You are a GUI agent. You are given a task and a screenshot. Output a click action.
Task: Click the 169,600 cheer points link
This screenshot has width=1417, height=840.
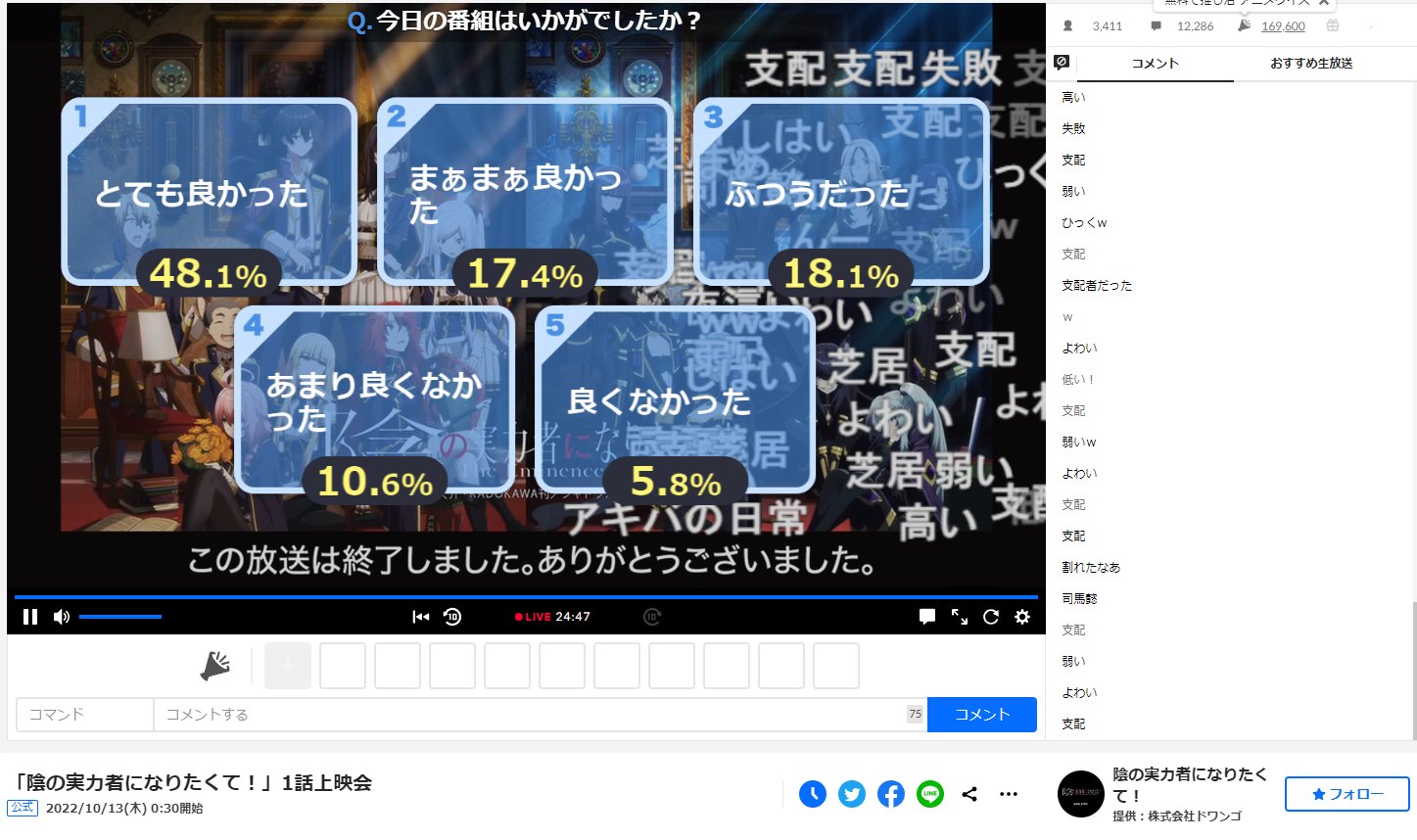click(x=1283, y=26)
